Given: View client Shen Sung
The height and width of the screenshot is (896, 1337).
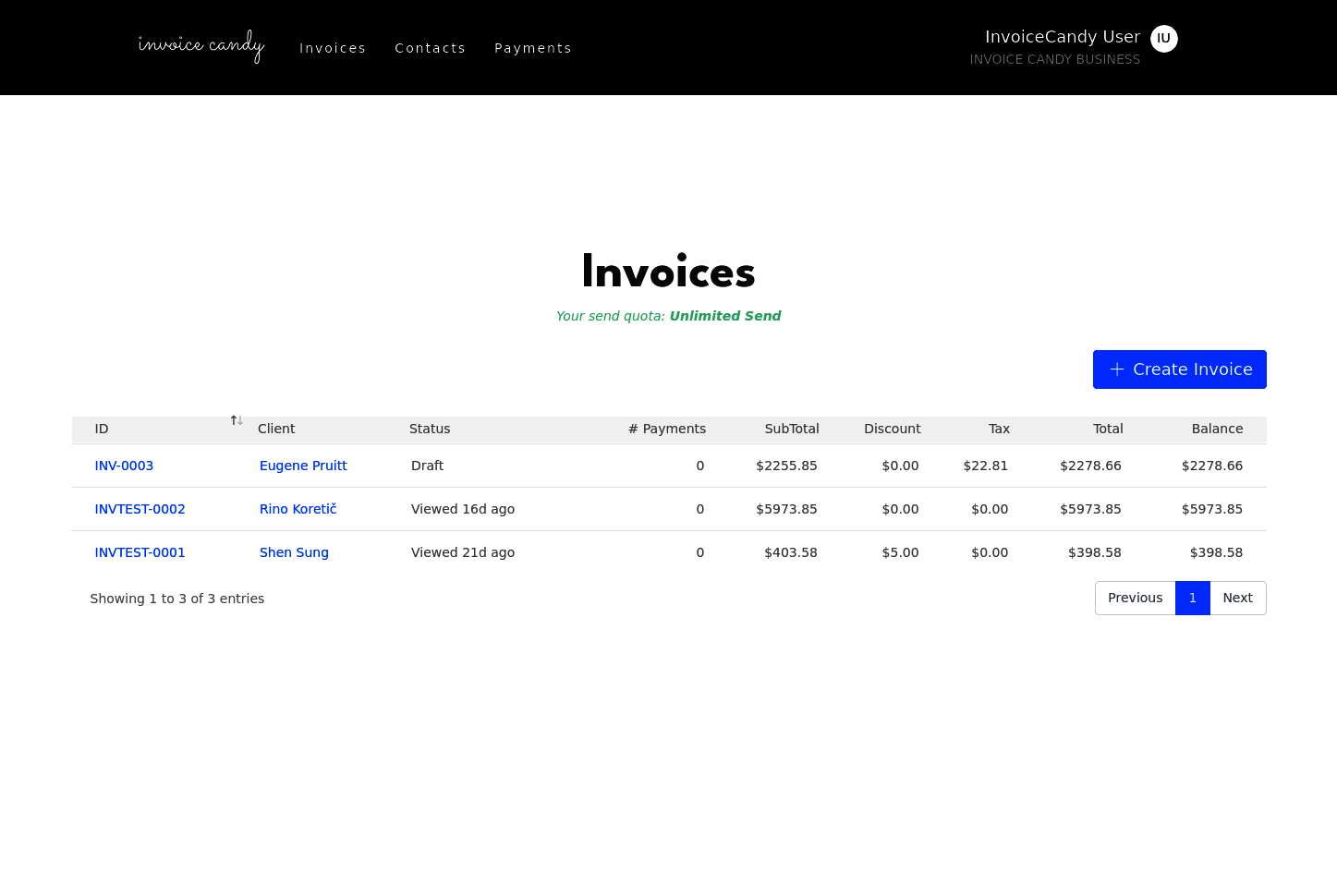Looking at the screenshot, I should click(294, 552).
